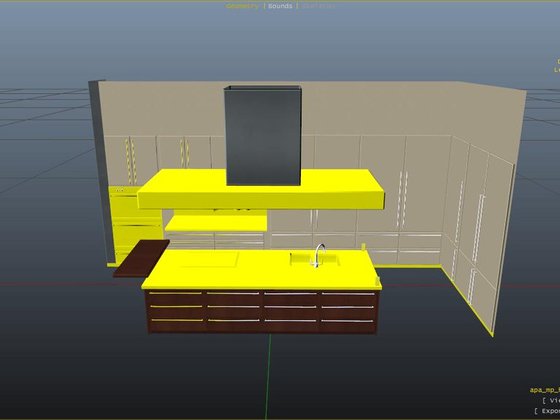The width and height of the screenshot is (560, 420).
Task: Click the sink basin on the island
Action: [314, 259]
